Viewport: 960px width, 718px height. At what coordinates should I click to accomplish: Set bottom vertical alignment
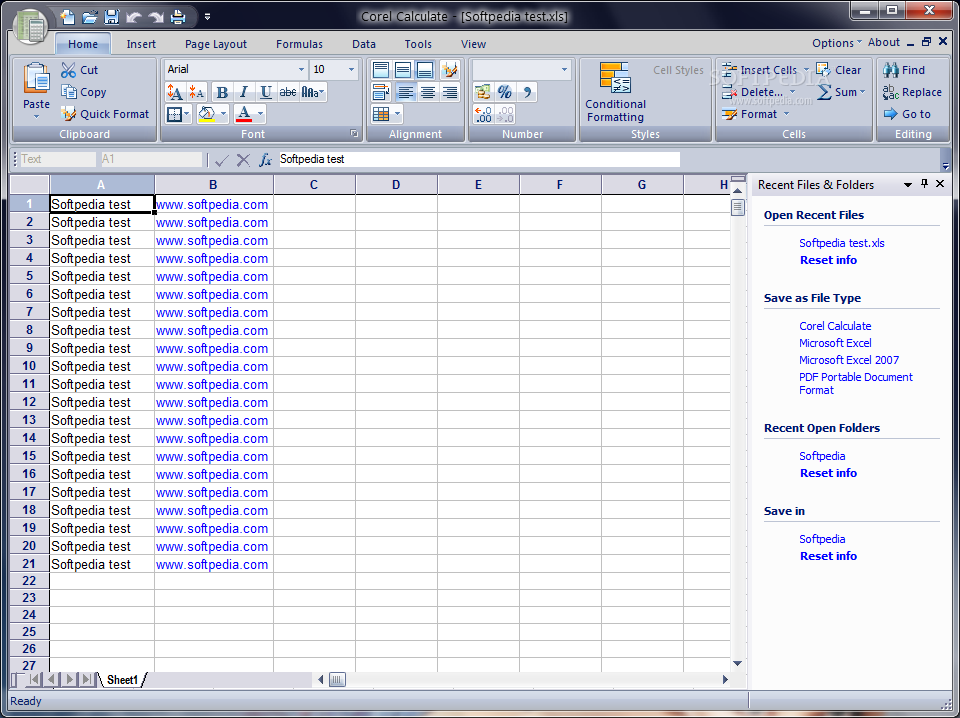pos(425,70)
